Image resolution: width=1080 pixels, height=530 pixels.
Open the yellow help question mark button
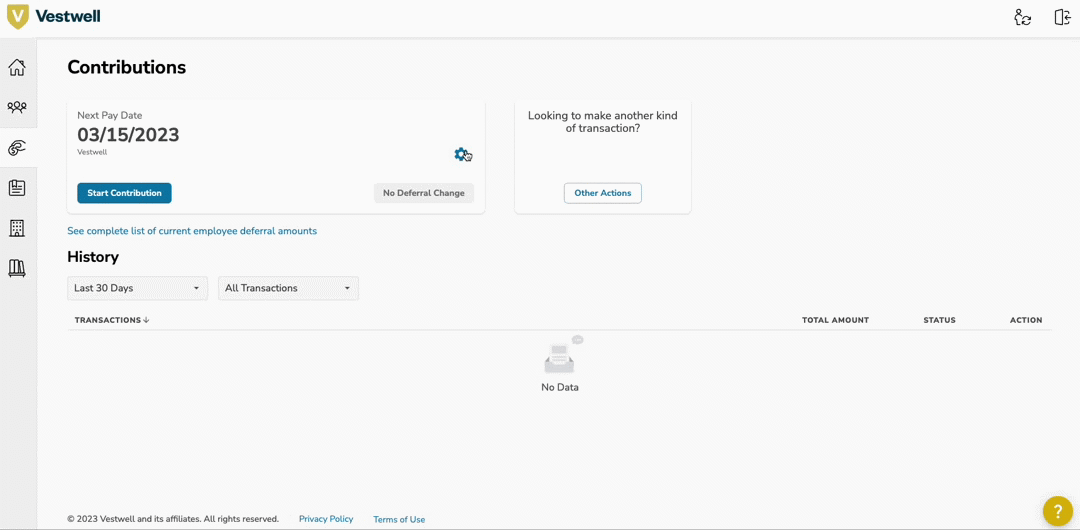[1057, 511]
